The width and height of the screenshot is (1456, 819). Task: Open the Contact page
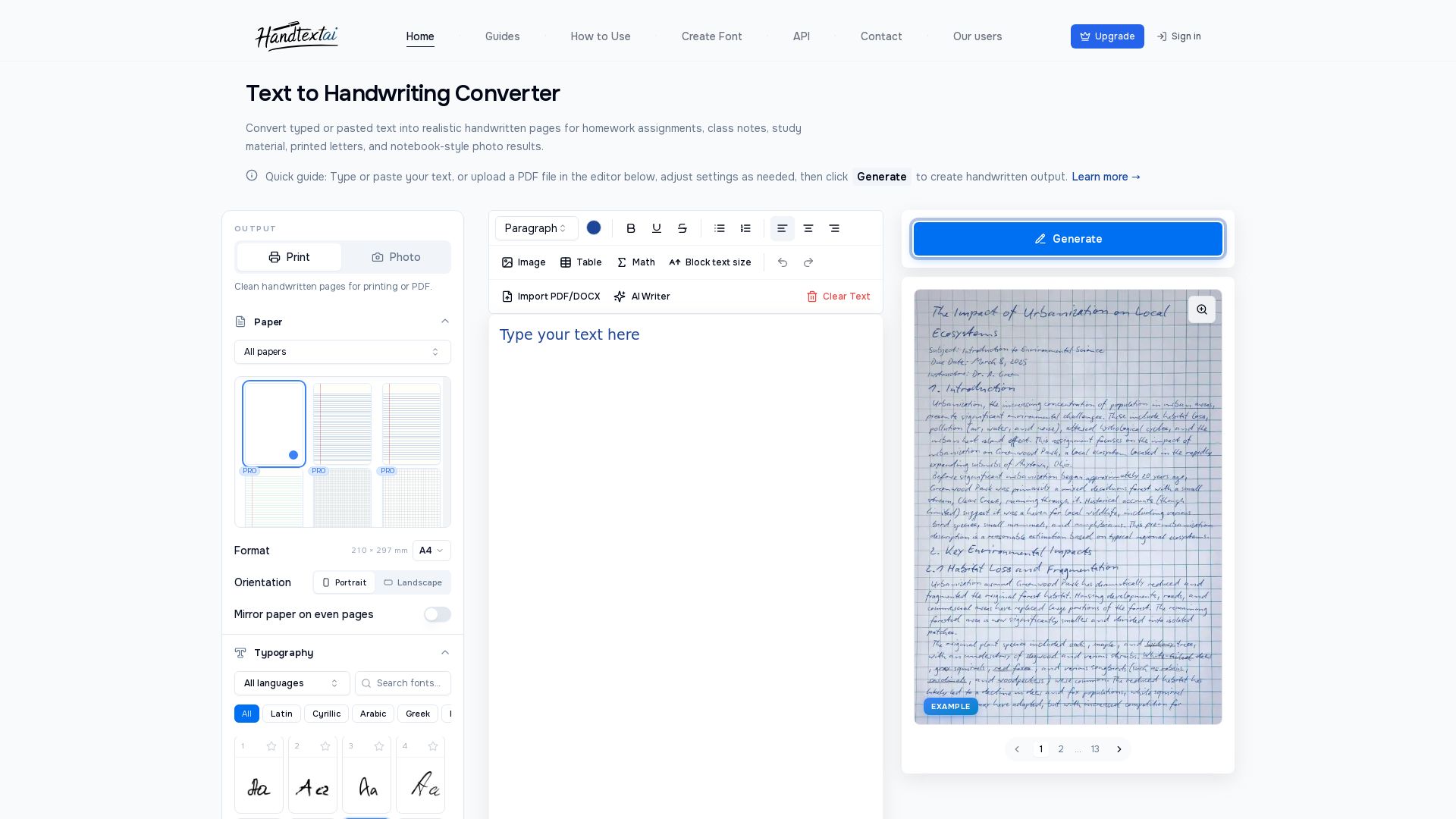click(881, 36)
